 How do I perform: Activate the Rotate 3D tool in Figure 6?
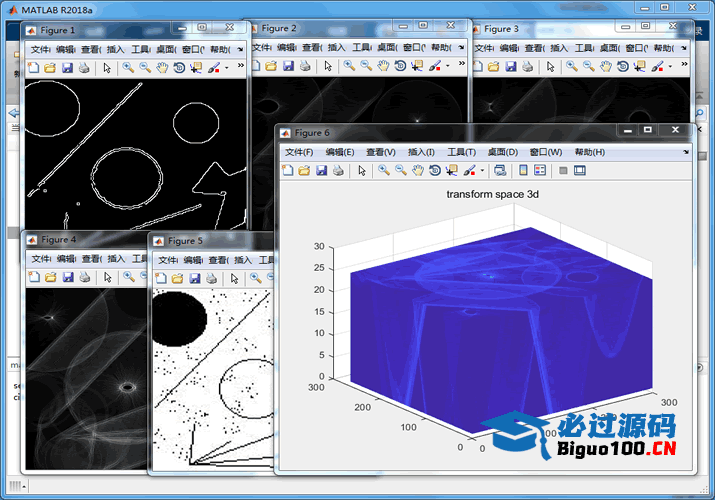(x=435, y=171)
